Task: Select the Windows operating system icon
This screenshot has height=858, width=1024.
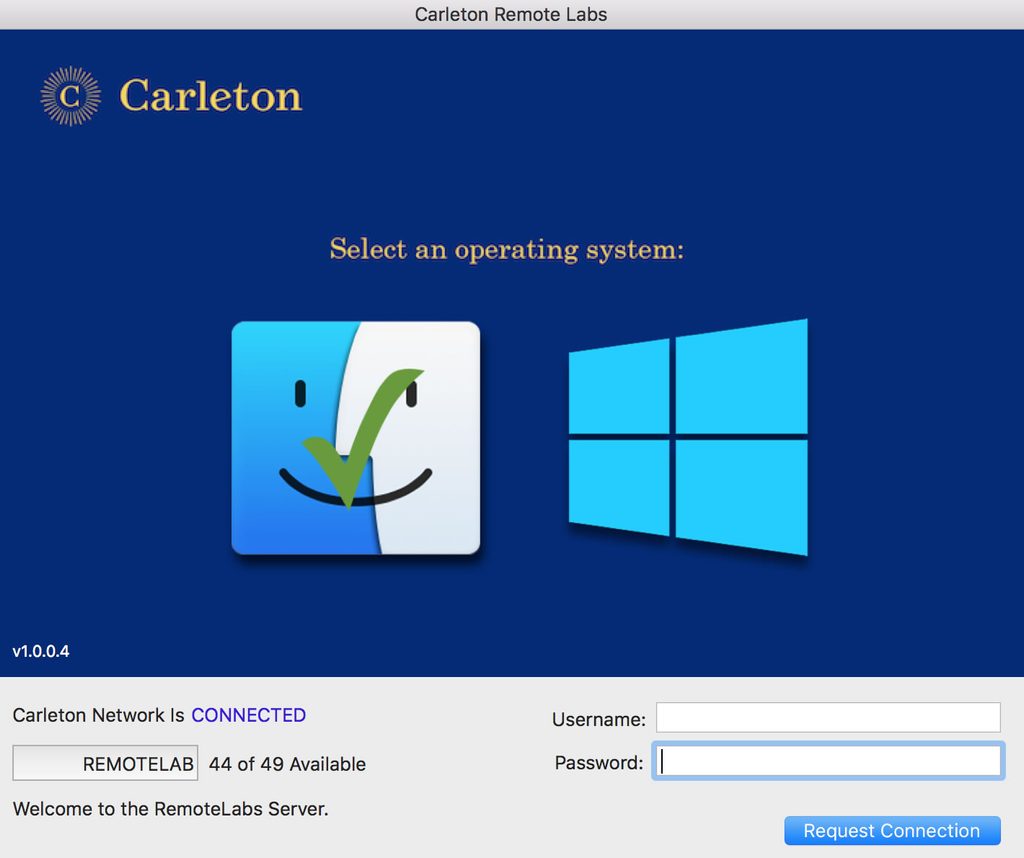Action: [688, 437]
